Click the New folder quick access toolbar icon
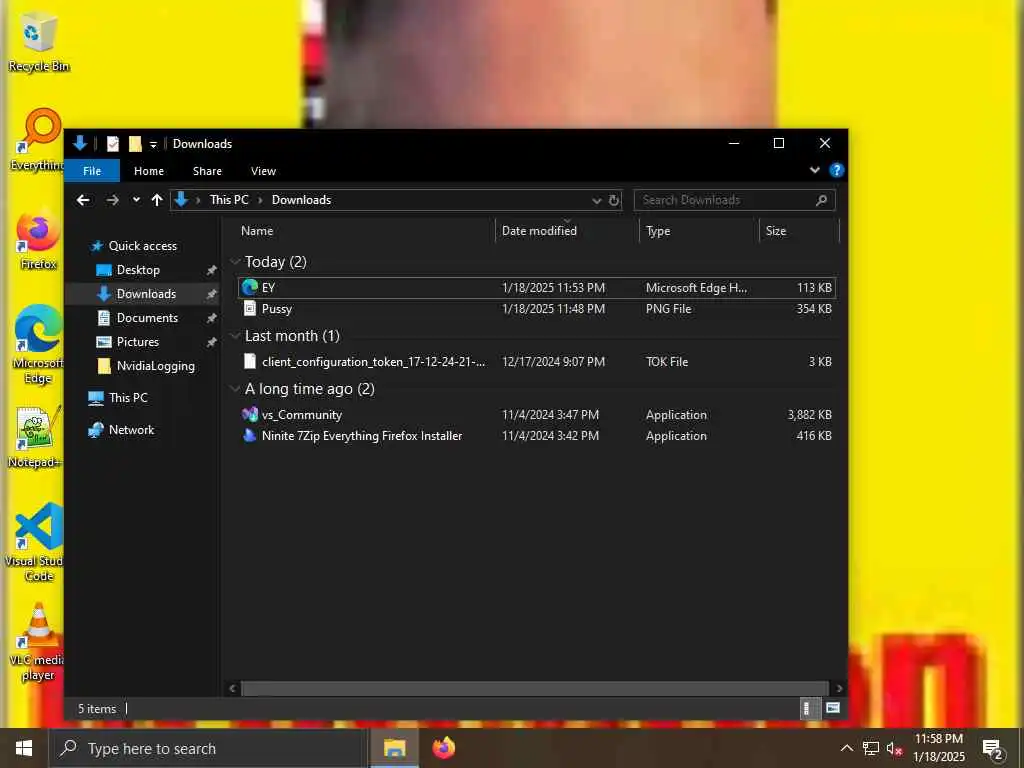 click(135, 144)
